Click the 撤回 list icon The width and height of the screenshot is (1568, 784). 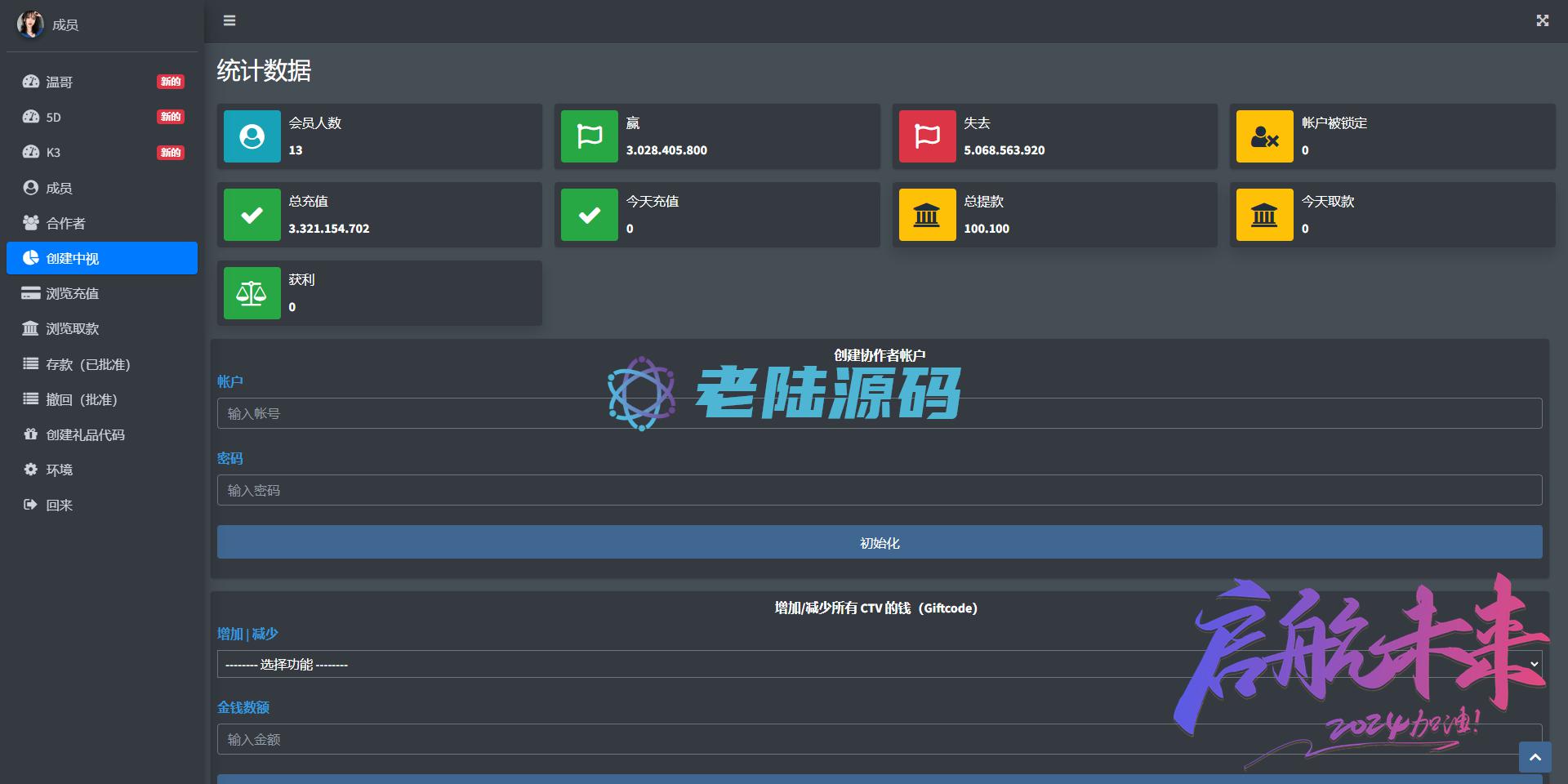(x=31, y=399)
